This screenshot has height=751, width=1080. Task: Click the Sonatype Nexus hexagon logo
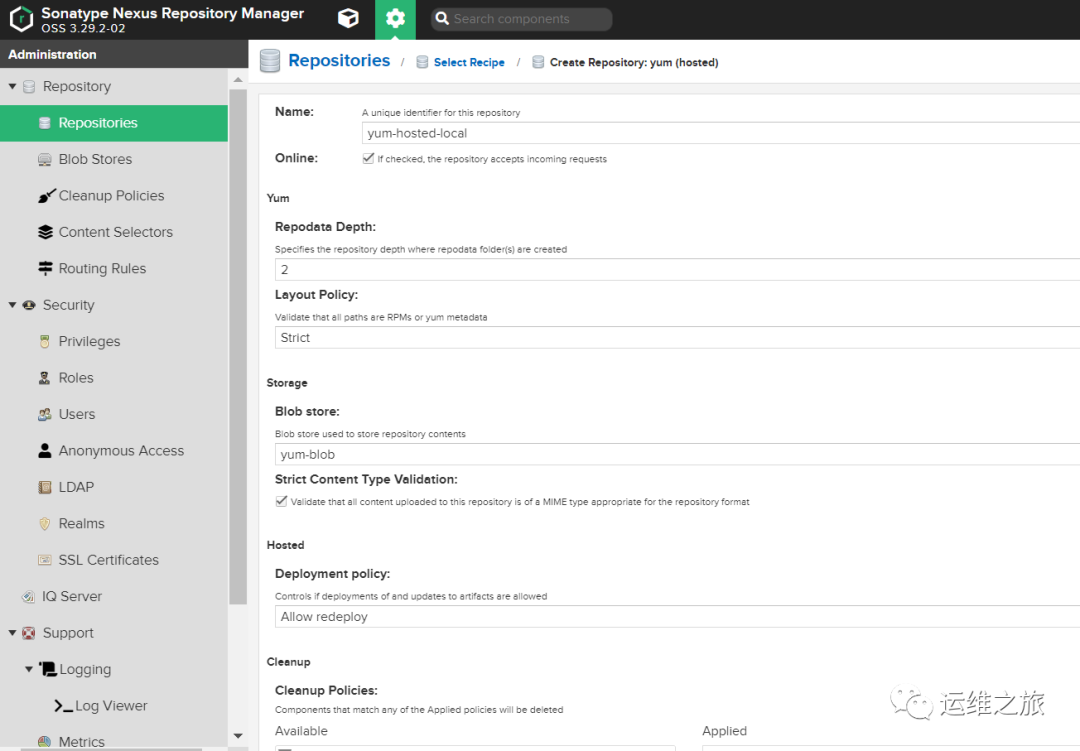tap(21, 19)
